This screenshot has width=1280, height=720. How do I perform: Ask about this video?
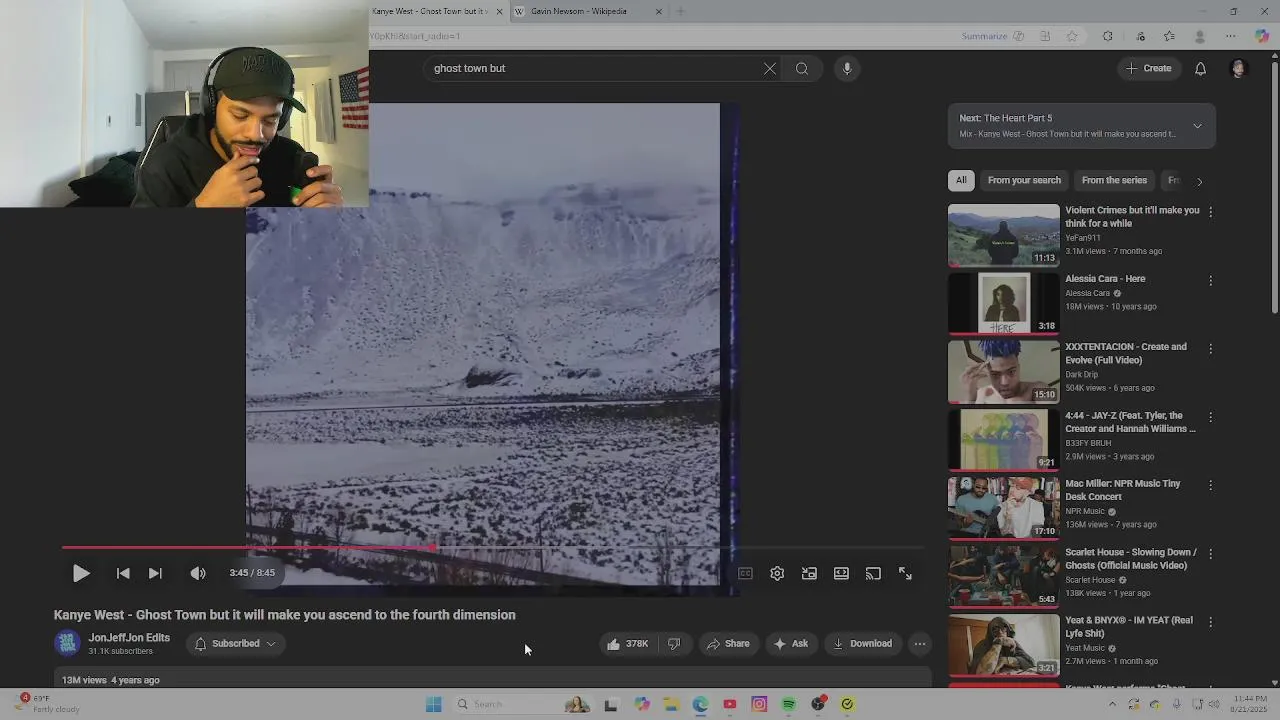coord(791,644)
